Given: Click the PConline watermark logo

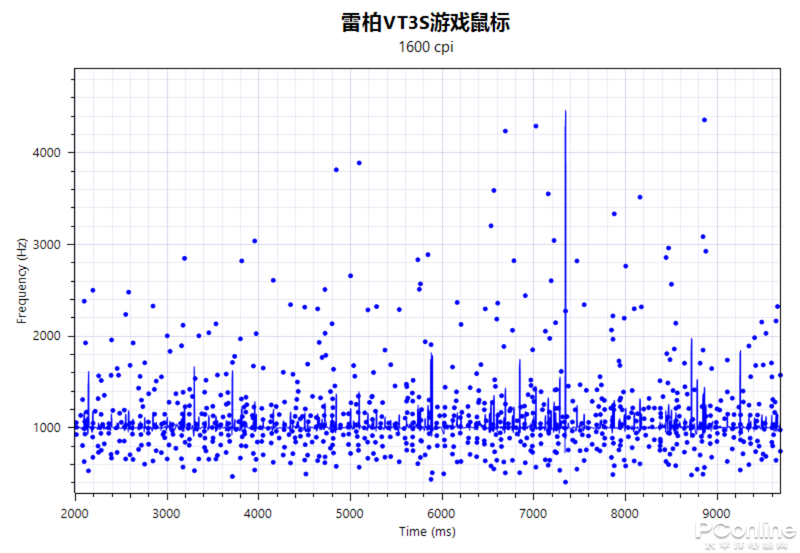Looking at the screenshot, I should tap(746, 535).
